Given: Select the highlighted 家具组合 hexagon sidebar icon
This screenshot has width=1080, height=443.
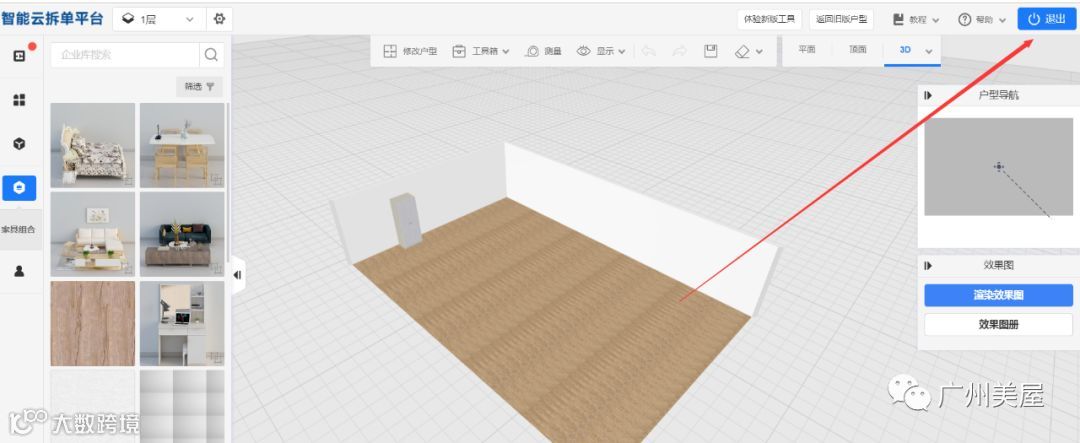Looking at the screenshot, I should [x=19, y=187].
